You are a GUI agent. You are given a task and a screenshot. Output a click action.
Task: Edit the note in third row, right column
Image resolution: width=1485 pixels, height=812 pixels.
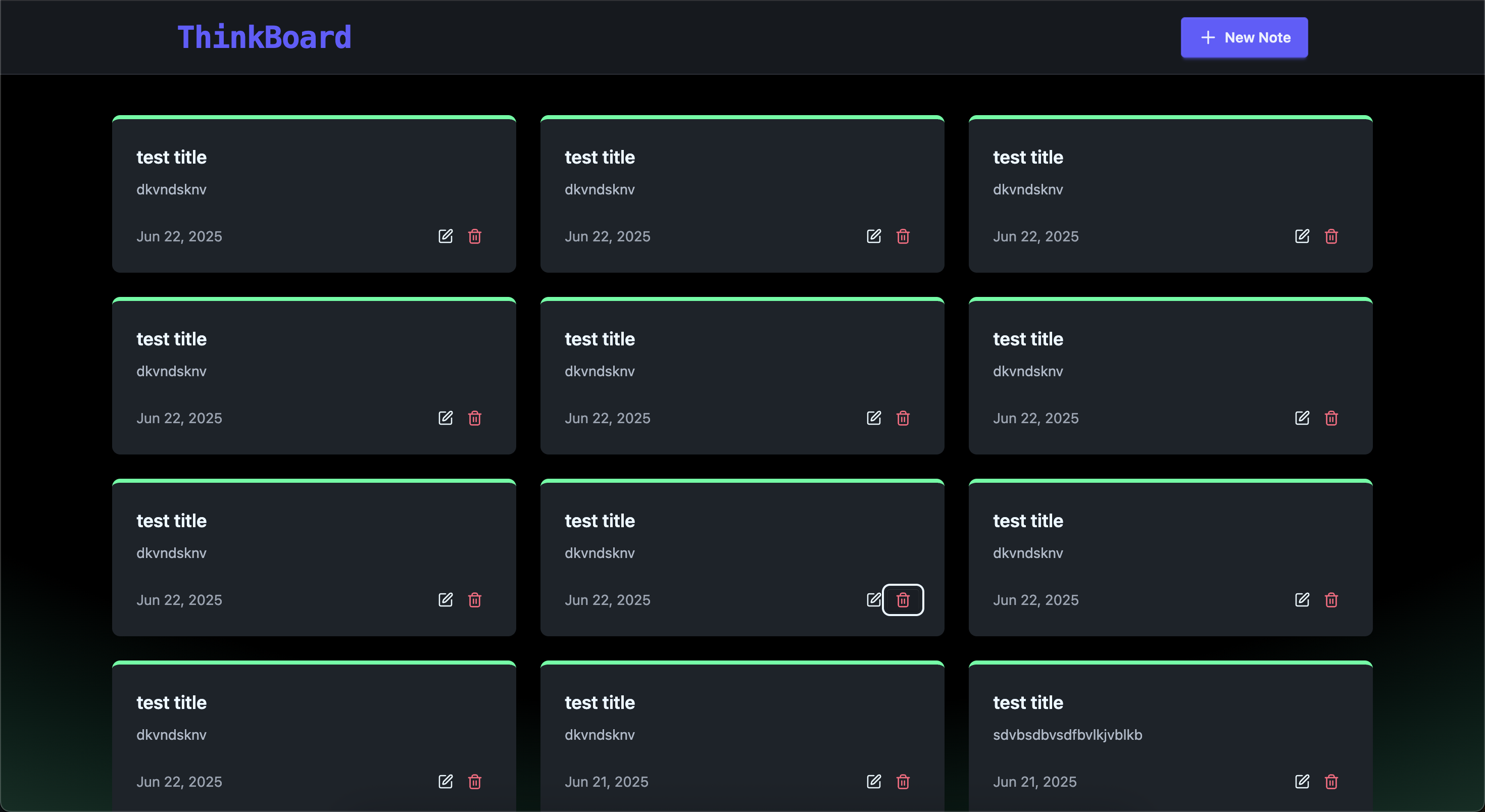pos(1302,600)
